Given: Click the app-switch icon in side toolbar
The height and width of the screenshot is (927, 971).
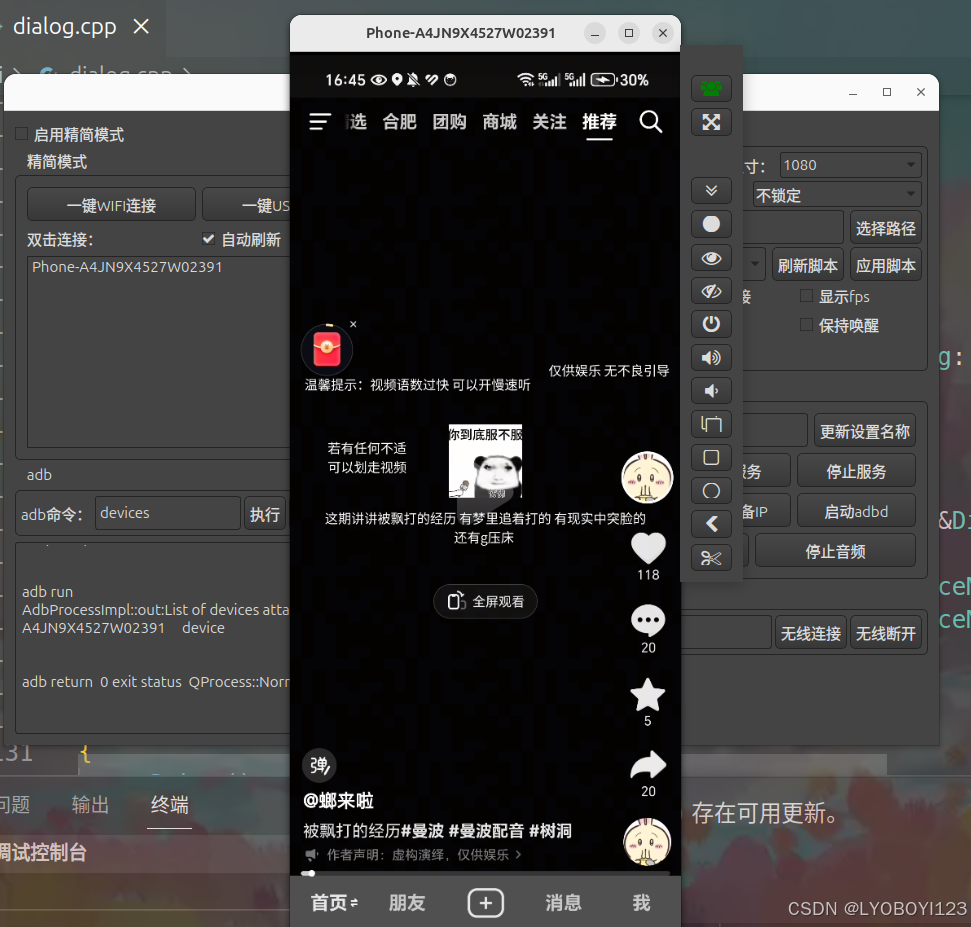Looking at the screenshot, I should [x=711, y=424].
